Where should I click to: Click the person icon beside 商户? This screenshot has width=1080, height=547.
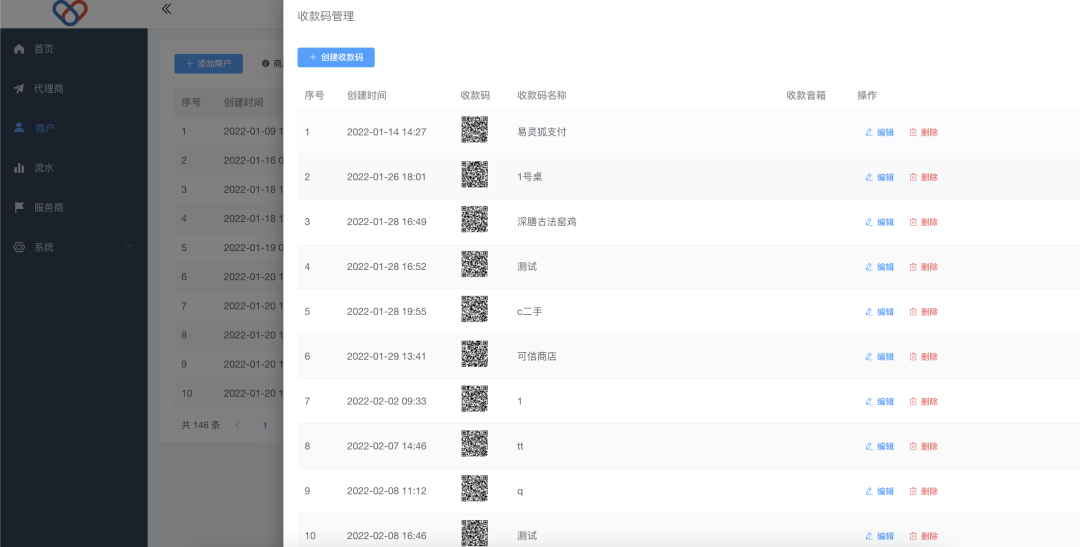(x=19, y=128)
